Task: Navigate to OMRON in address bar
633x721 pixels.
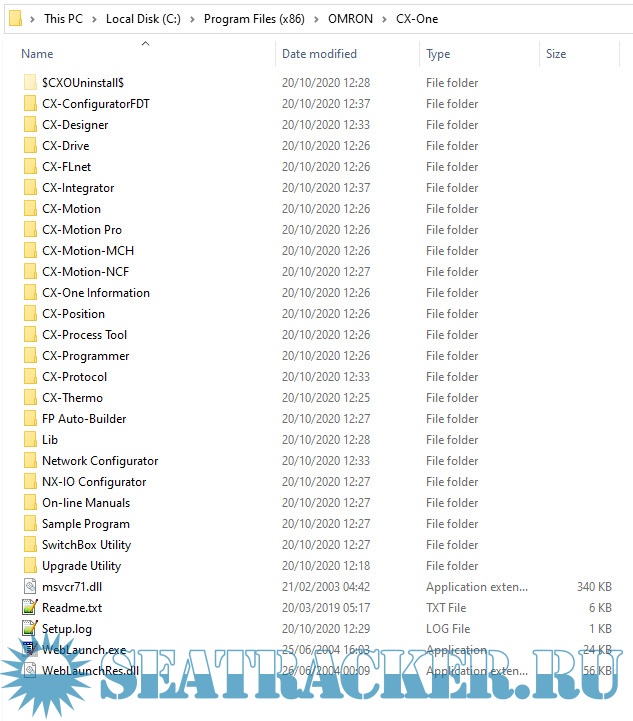Action: (x=352, y=19)
